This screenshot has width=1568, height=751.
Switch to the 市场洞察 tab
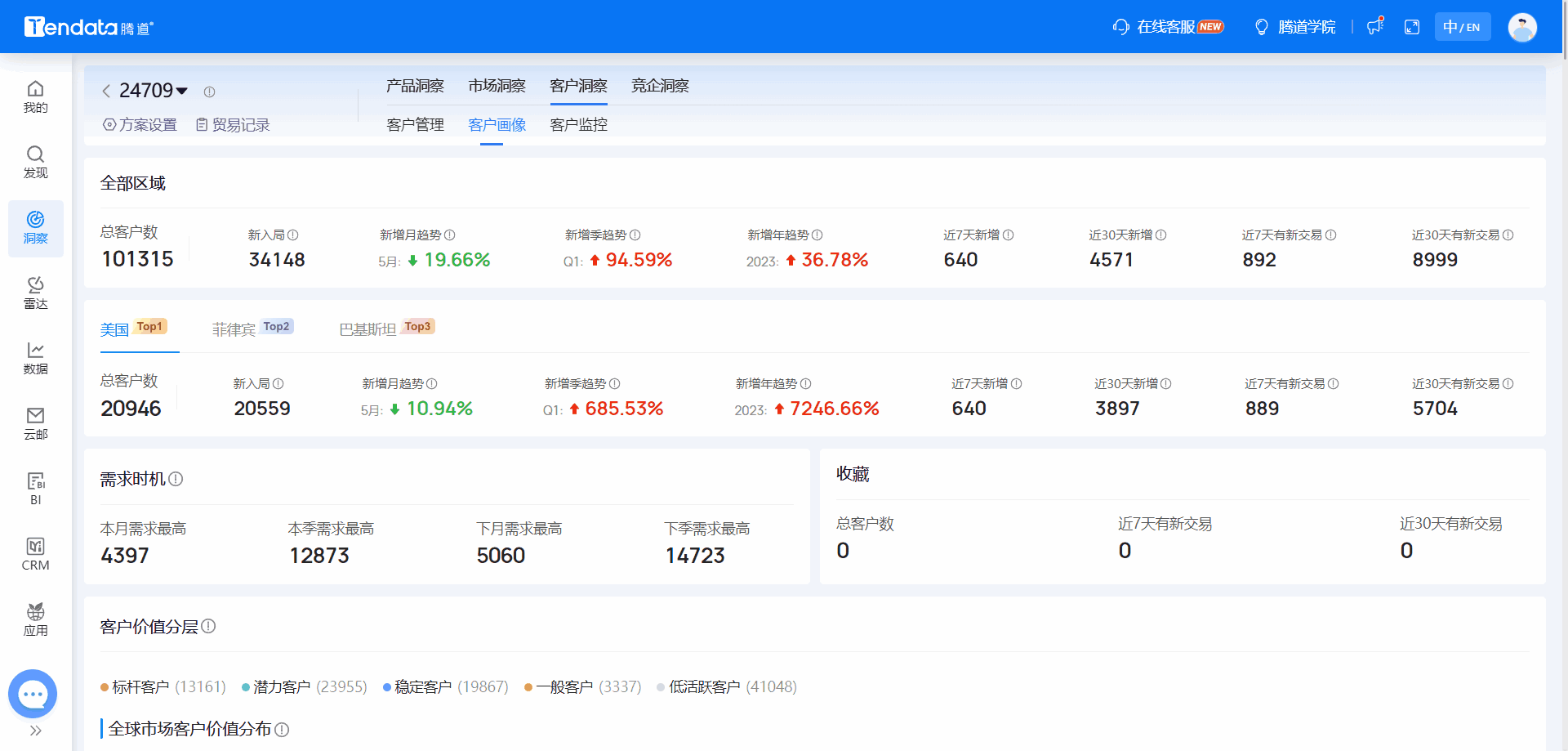(x=497, y=85)
